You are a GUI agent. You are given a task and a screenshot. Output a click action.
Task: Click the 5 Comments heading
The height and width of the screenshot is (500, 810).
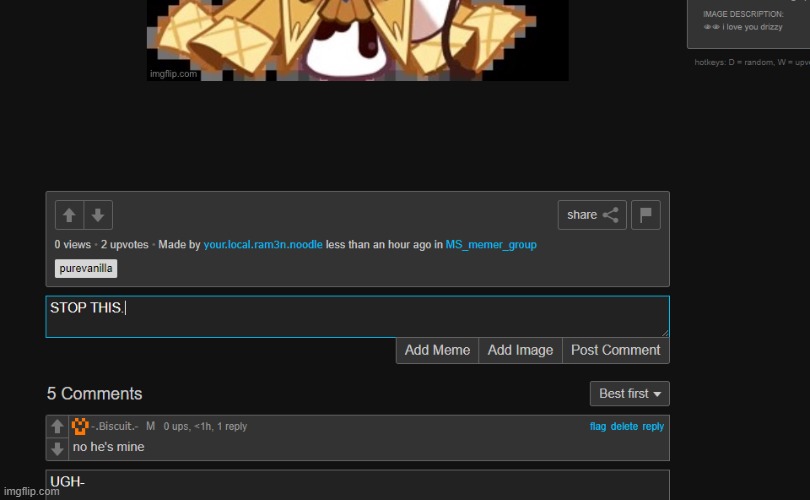click(x=95, y=394)
